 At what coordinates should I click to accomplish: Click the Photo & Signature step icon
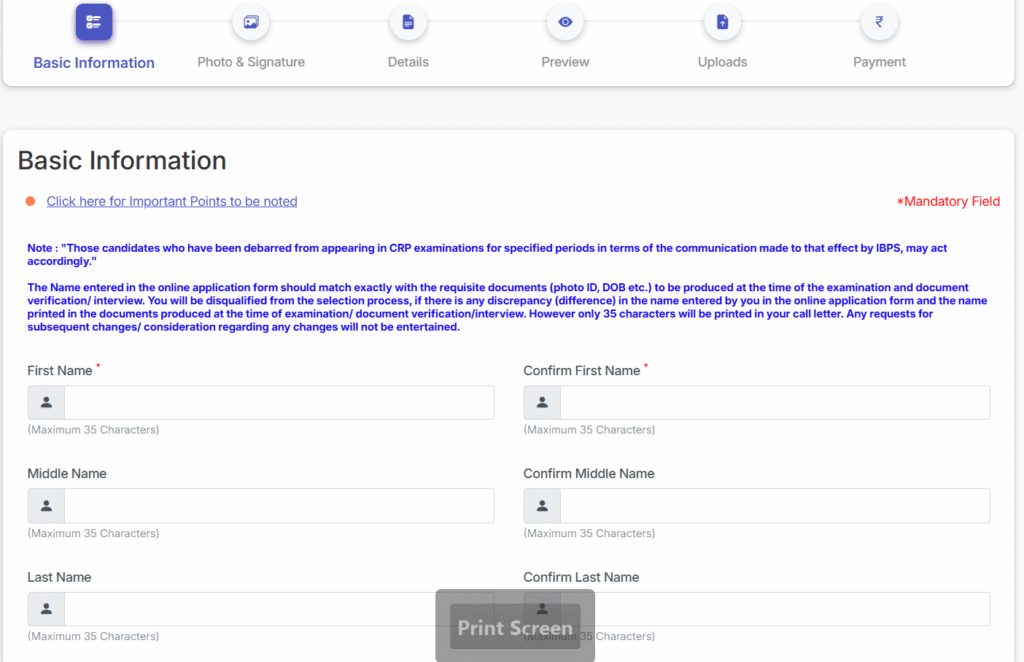[x=251, y=22]
